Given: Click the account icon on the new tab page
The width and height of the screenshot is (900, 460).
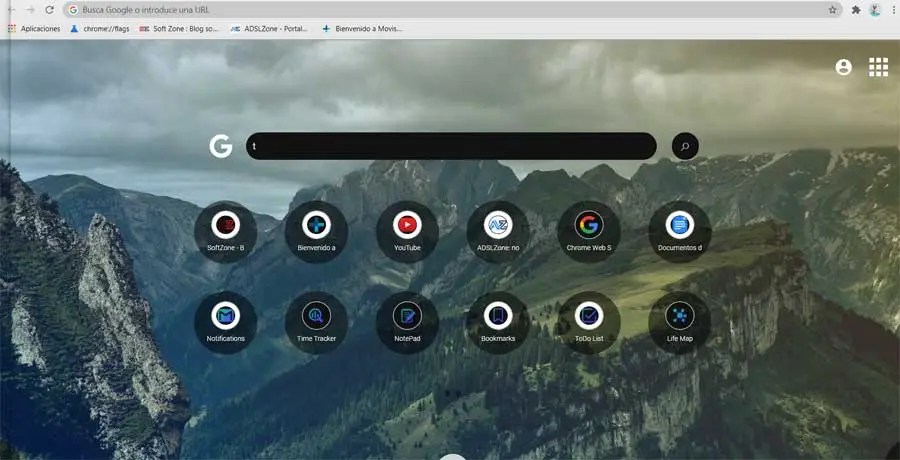Looking at the screenshot, I should click(843, 67).
